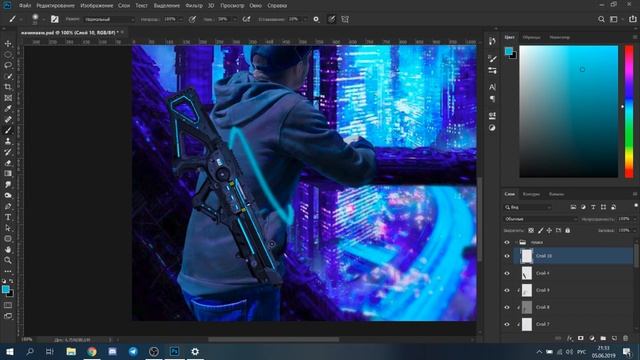
Task: Open workspace switcher button
Action: (x=614, y=19)
